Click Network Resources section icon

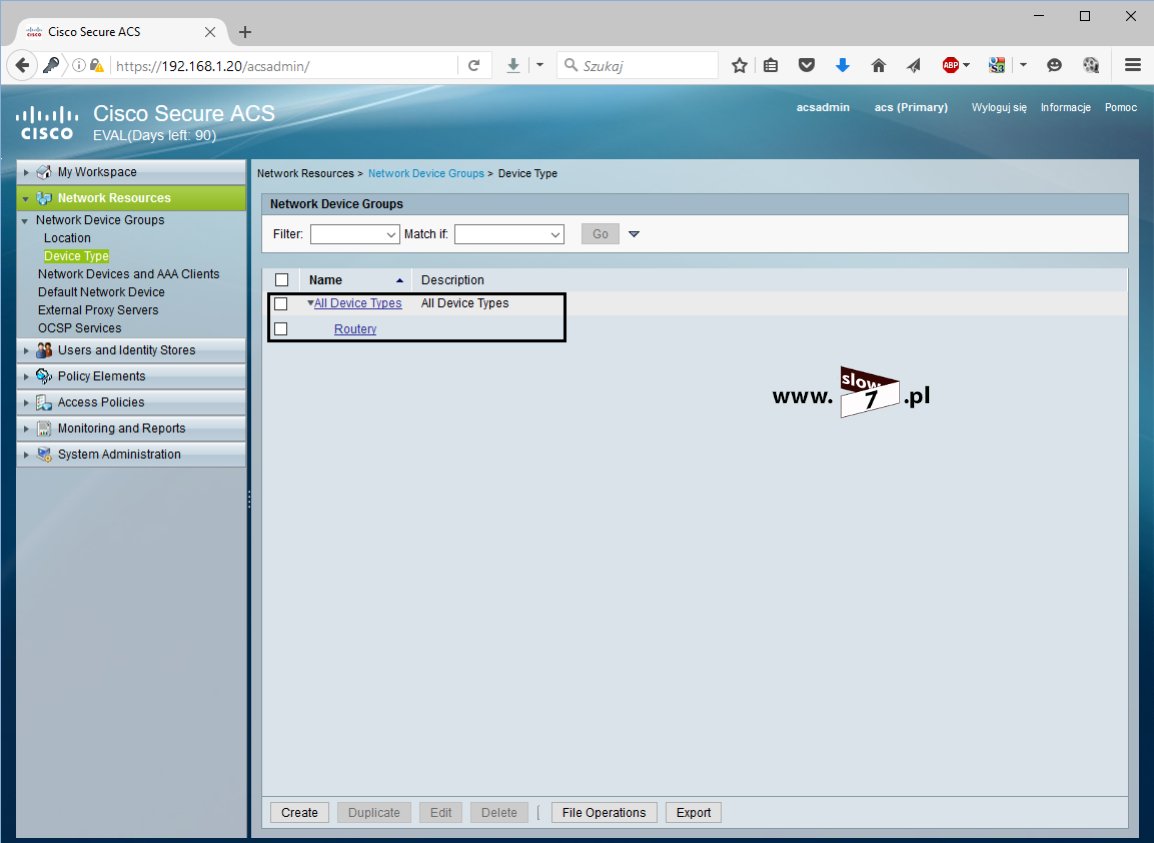(44, 198)
